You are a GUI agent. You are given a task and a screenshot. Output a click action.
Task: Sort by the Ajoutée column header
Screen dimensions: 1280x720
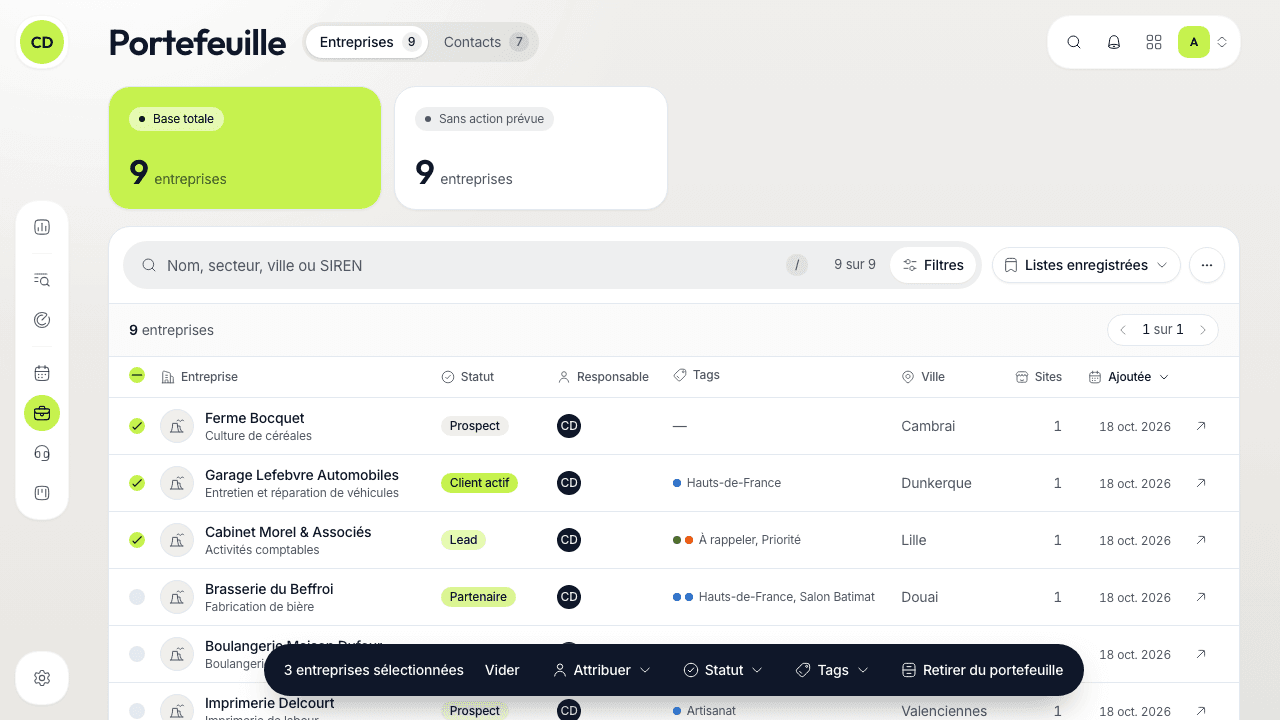pyautogui.click(x=1129, y=377)
